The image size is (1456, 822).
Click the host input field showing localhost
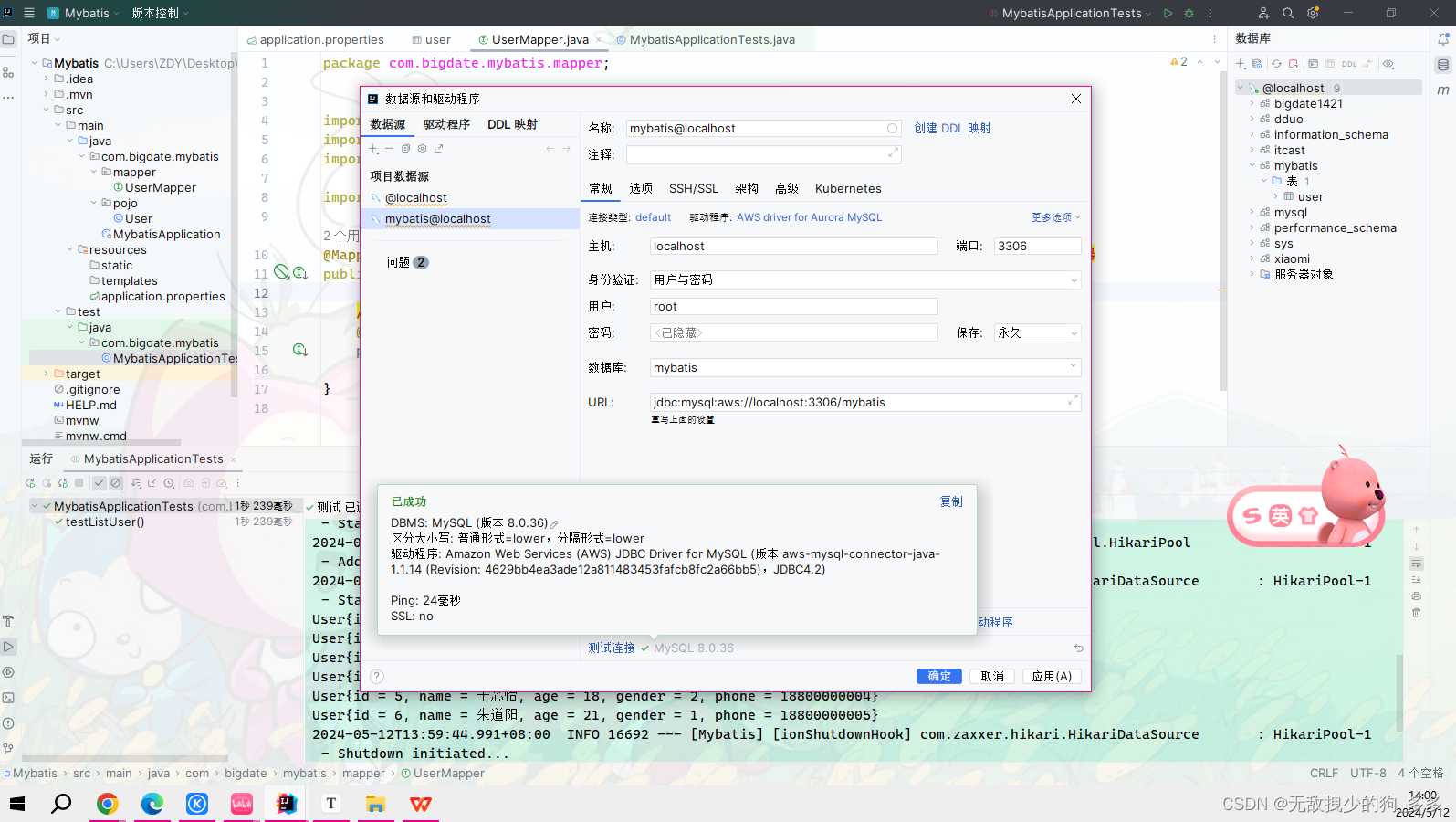point(794,246)
